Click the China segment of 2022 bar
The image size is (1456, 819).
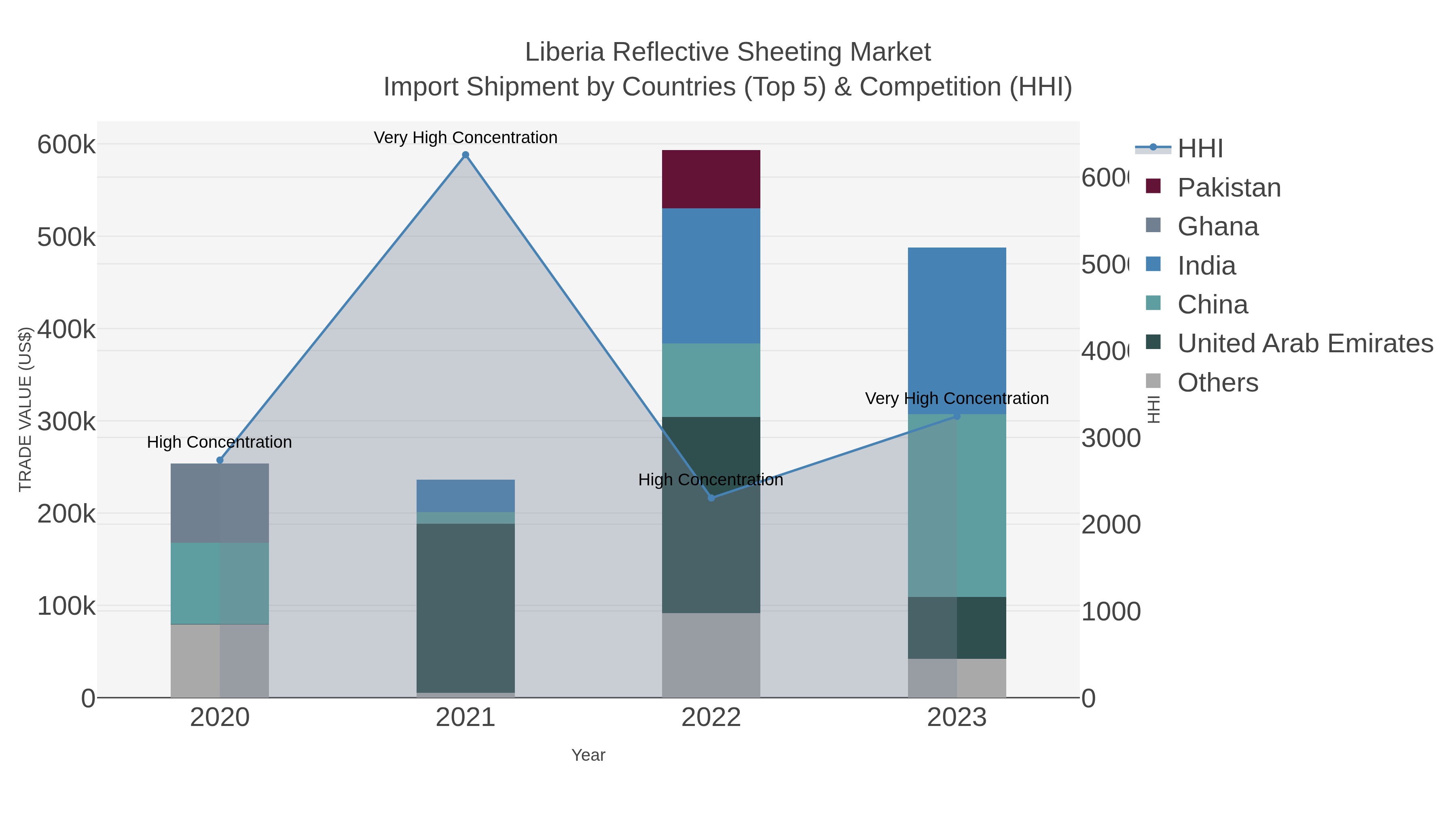[711, 381]
